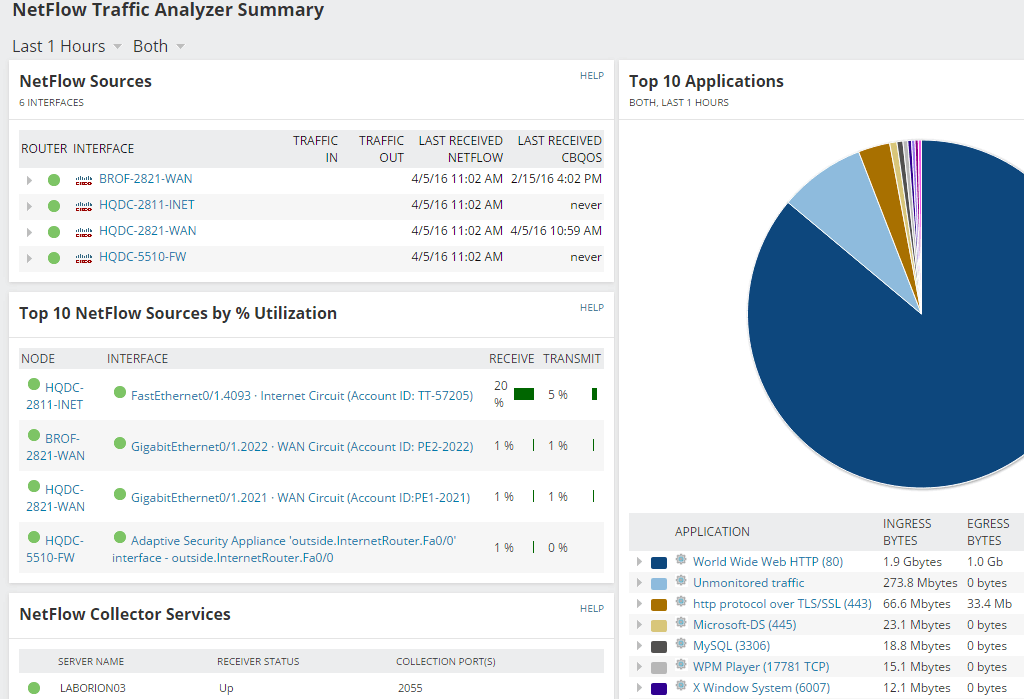Click the gear icon beside X Window System
Image resolution: width=1024 pixels, height=699 pixels.
[679, 687]
